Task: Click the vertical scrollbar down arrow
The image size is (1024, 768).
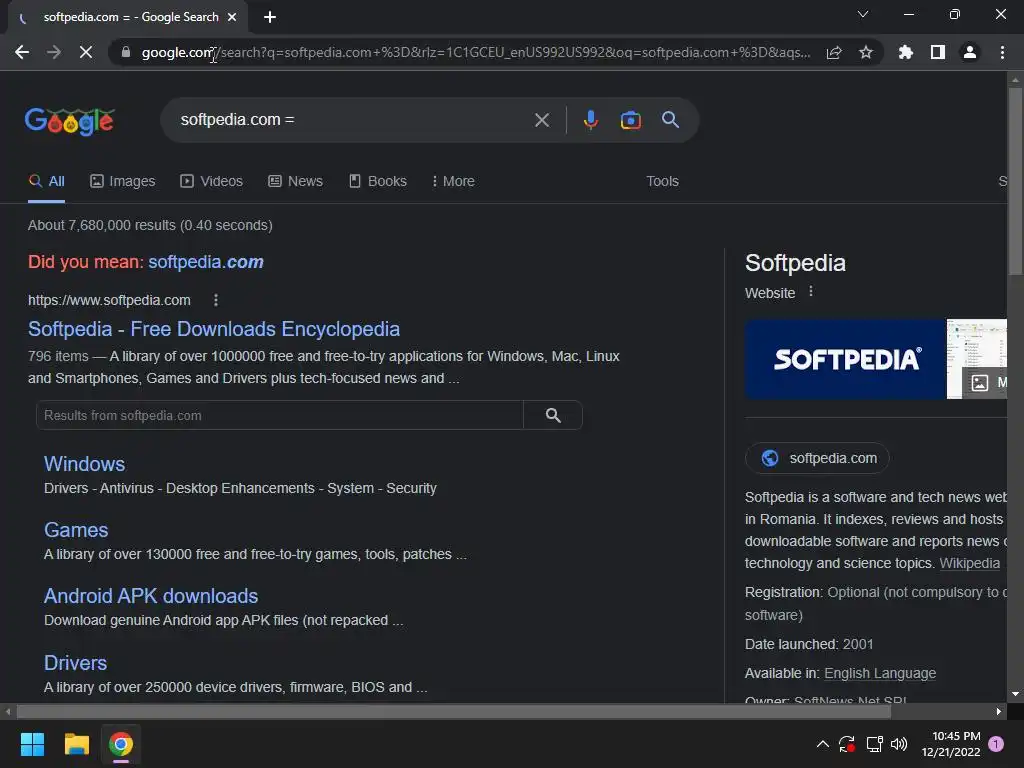Action: 1015,694
